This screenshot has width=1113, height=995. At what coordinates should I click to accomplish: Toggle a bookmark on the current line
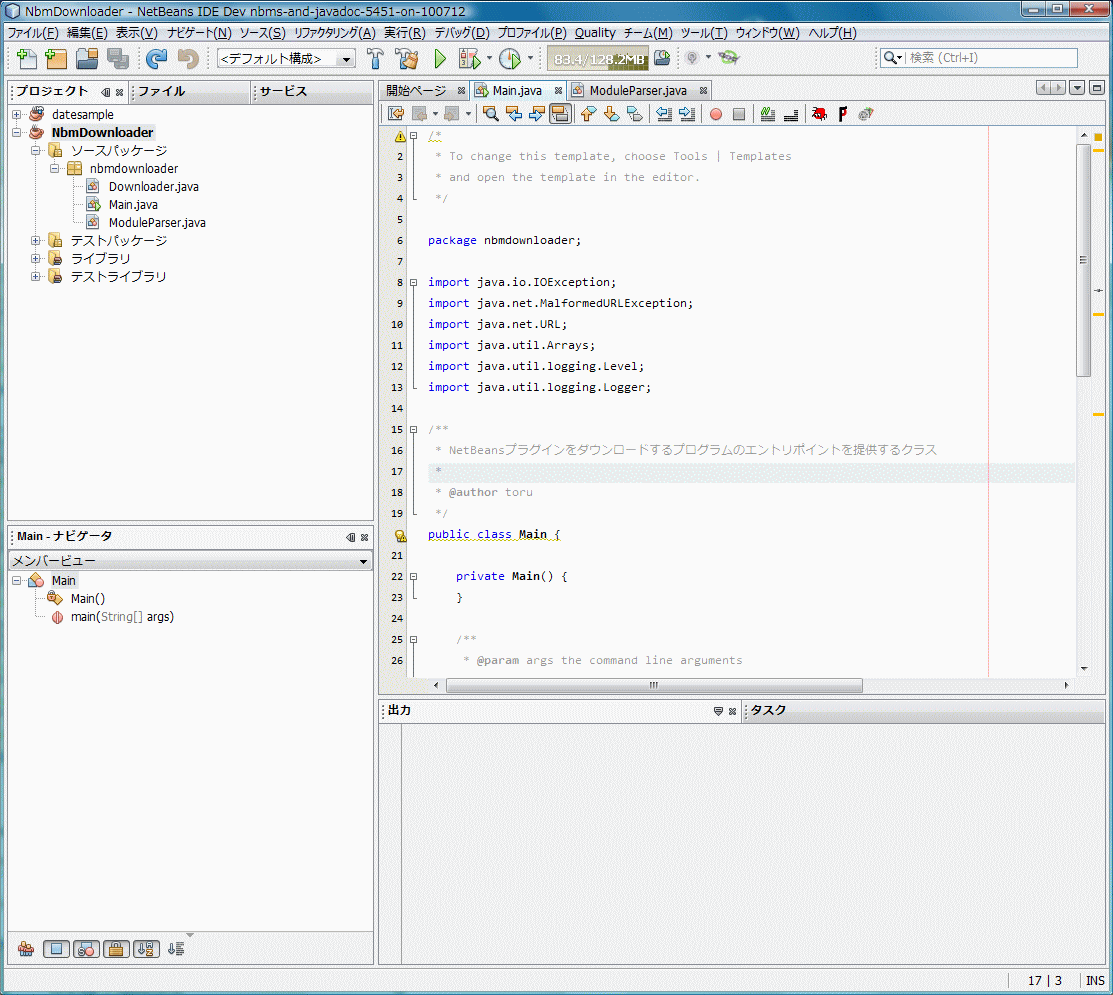[635, 114]
